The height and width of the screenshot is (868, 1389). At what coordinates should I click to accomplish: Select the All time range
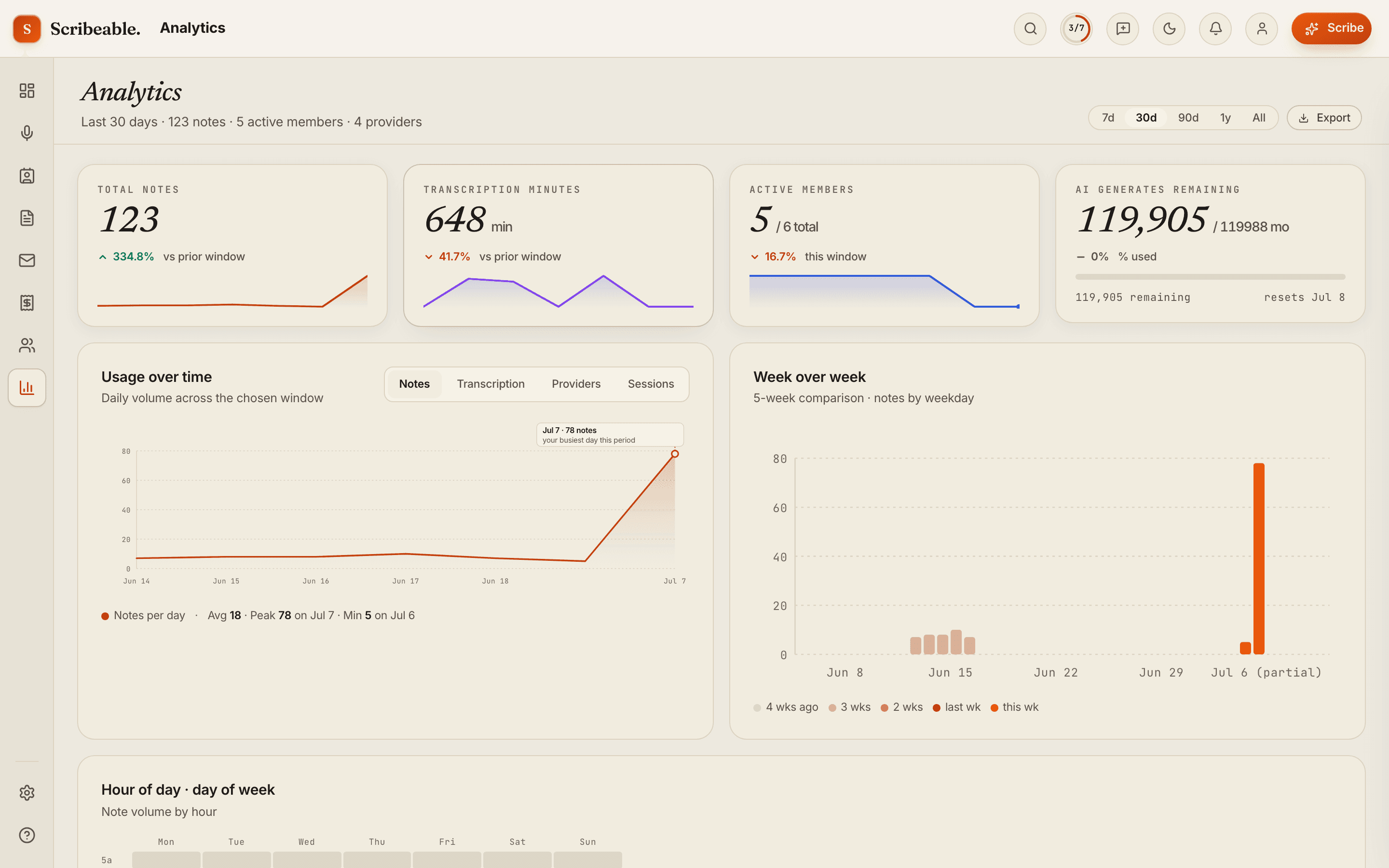(x=1259, y=118)
